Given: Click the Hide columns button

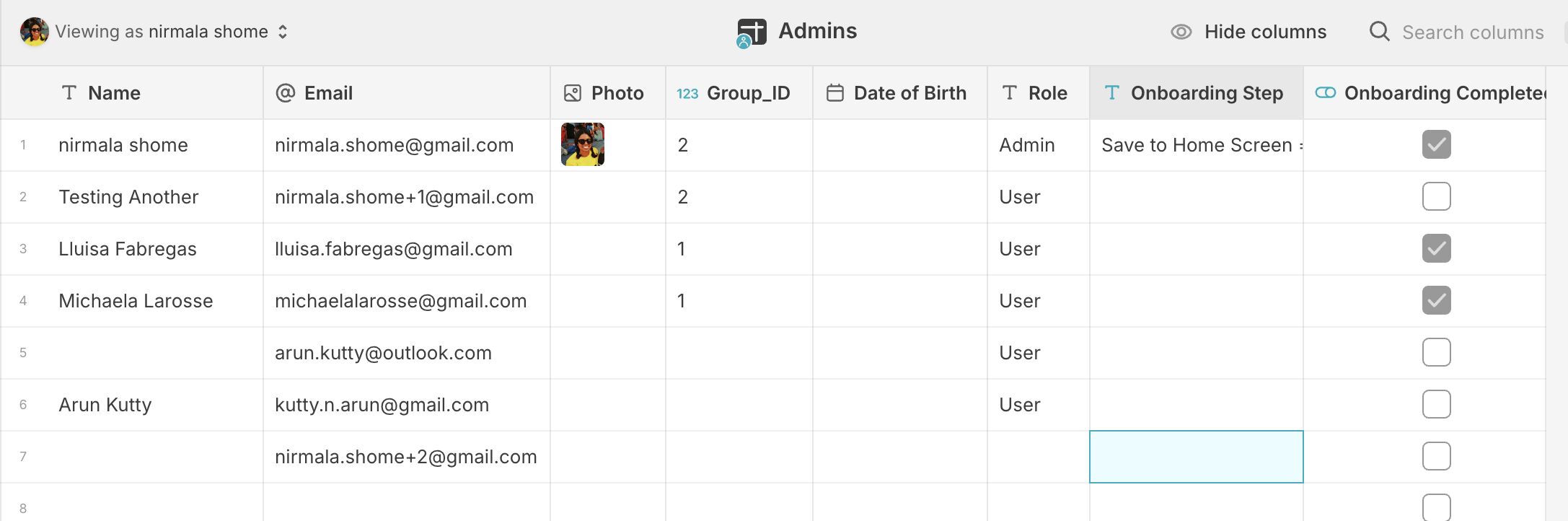Looking at the screenshot, I should (1264, 32).
